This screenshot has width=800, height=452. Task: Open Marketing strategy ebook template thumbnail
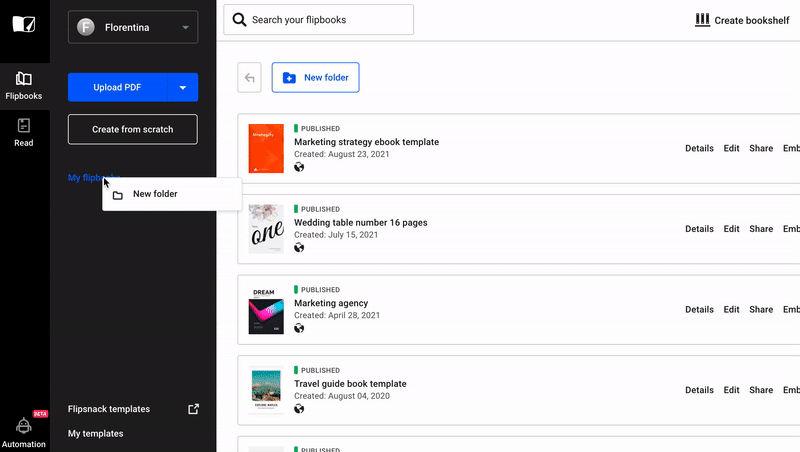pyautogui.click(x=266, y=148)
